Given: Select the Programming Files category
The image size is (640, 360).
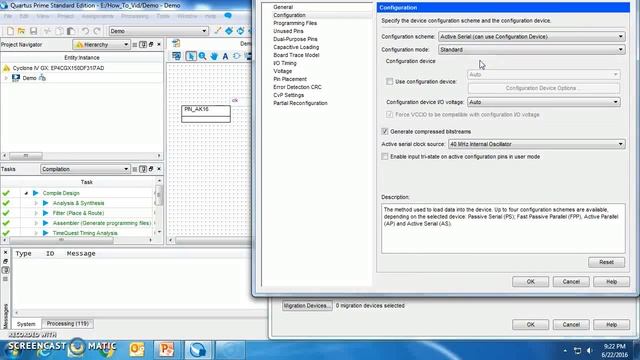Looking at the screenshot, I should (x=295, y=23).
